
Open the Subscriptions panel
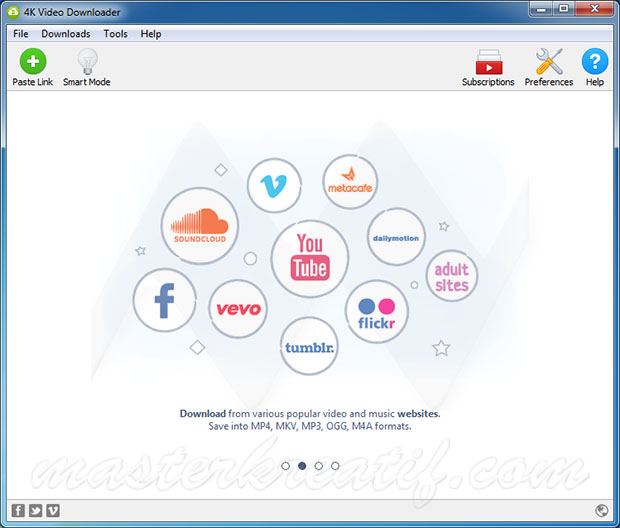coord(488,67)
